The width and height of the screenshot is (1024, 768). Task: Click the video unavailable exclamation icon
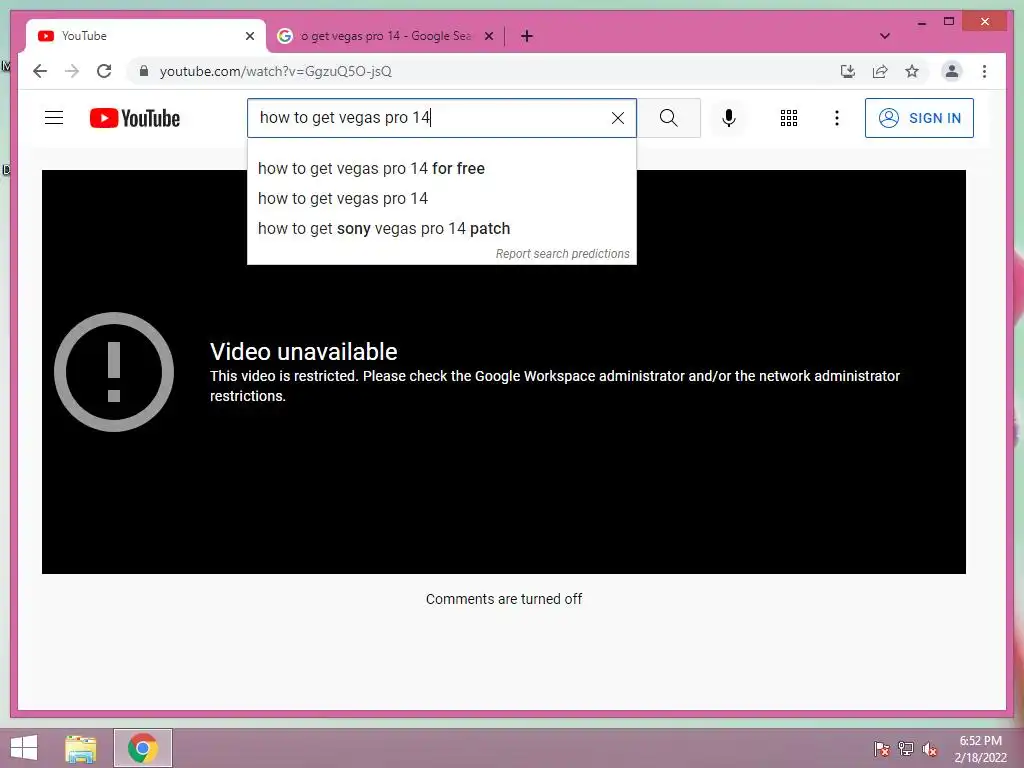click(114, 372)
